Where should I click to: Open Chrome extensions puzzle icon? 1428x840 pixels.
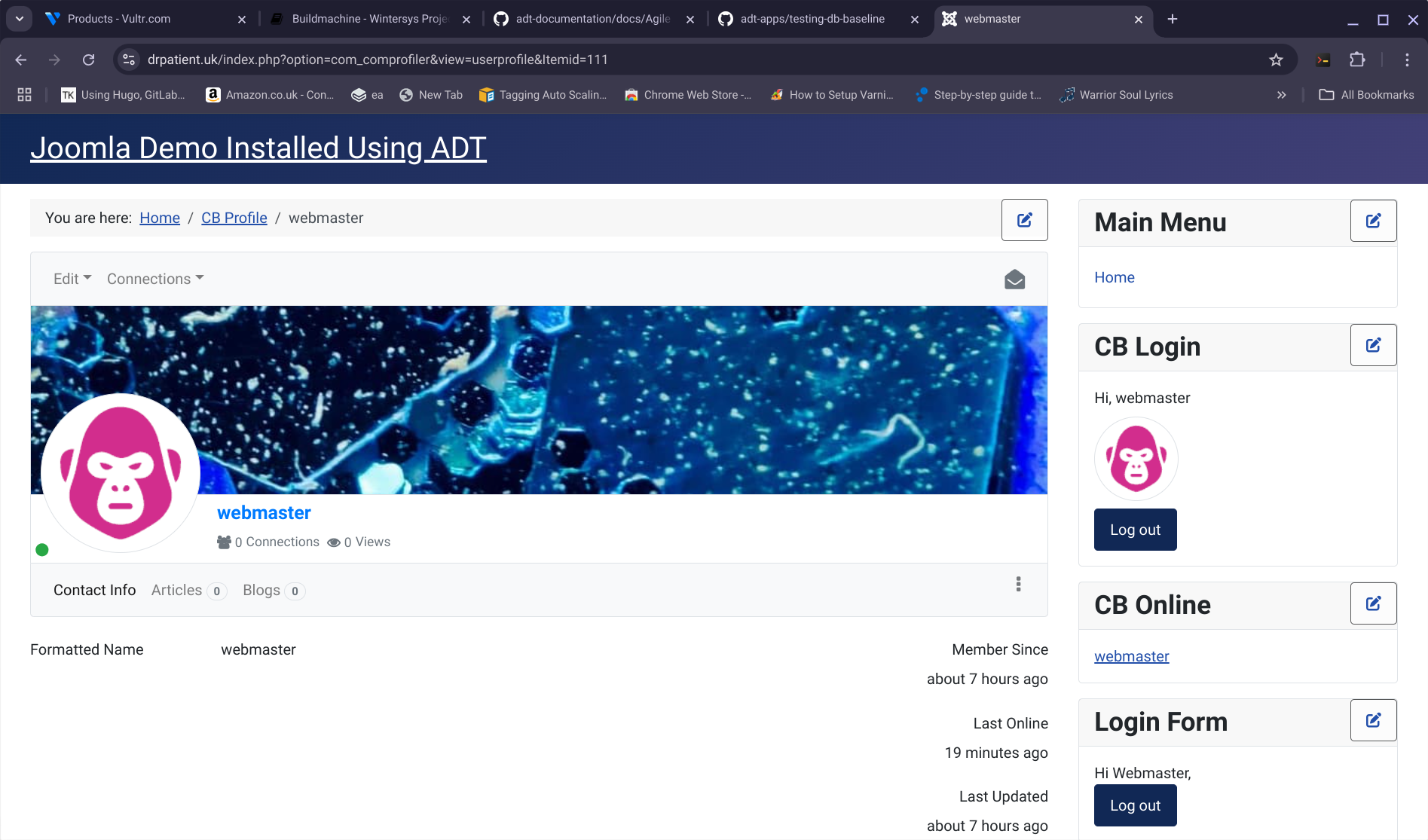1357,60
